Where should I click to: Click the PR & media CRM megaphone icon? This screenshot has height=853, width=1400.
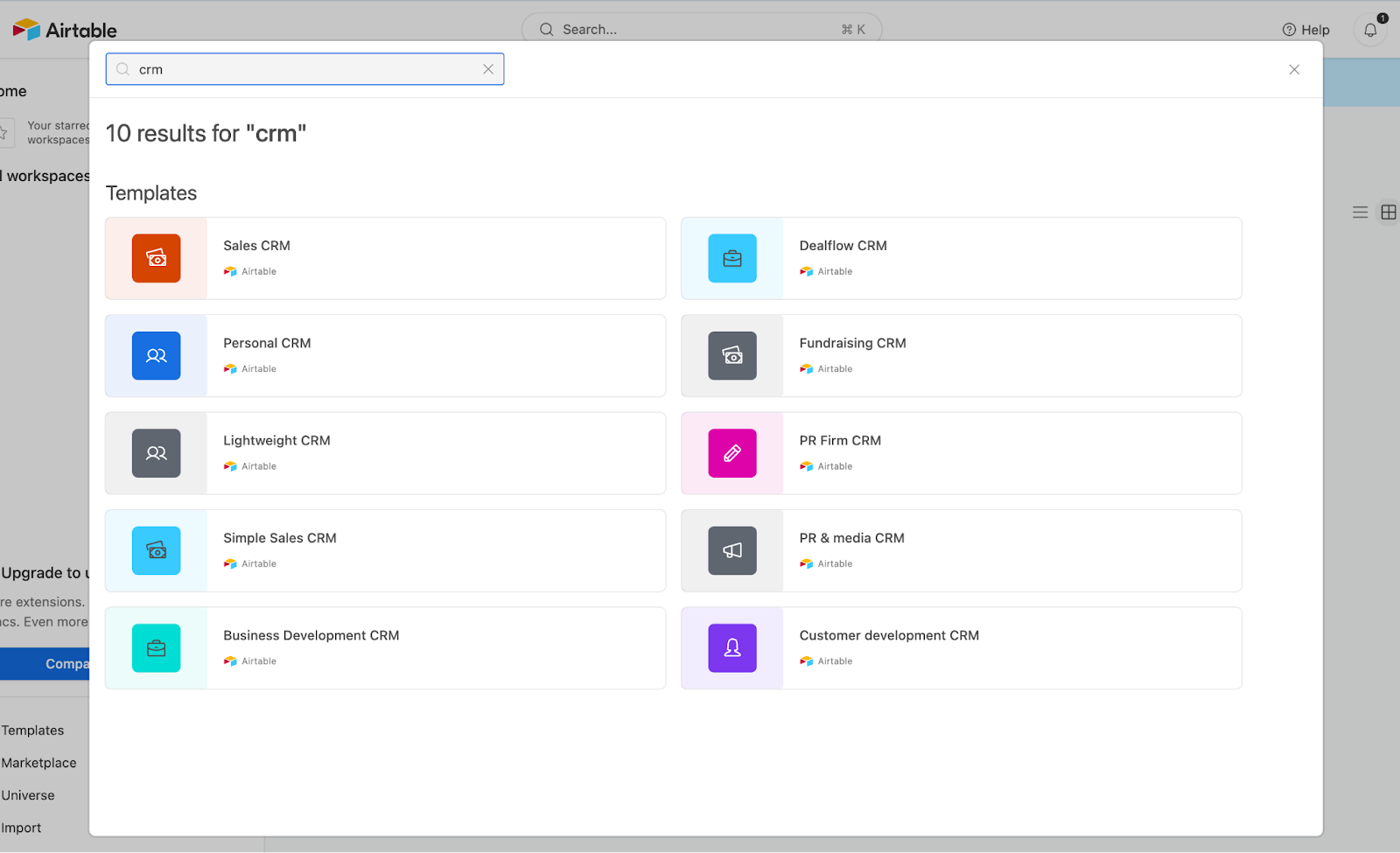click(732, 550)
